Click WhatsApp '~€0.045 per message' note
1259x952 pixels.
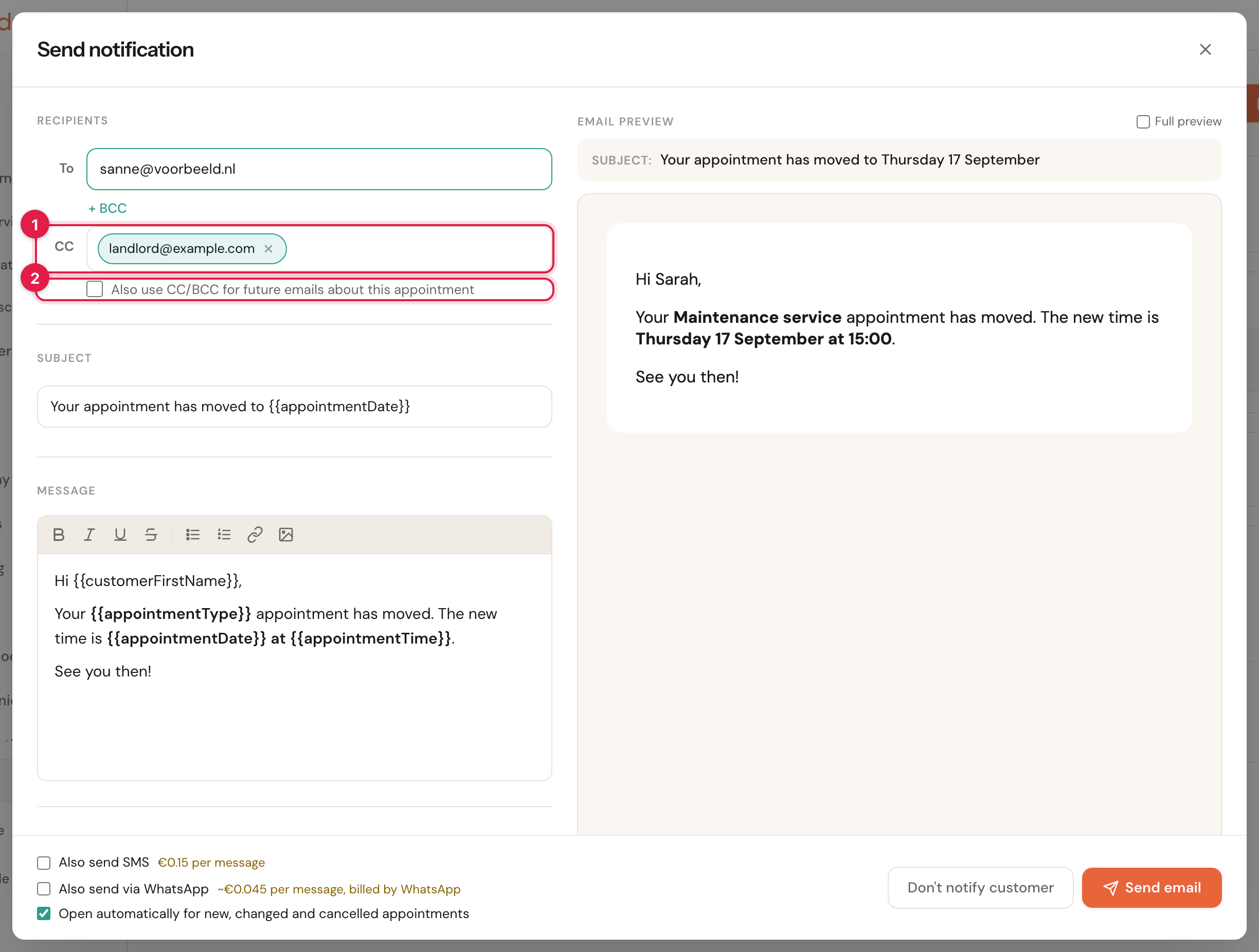point(338,889)
